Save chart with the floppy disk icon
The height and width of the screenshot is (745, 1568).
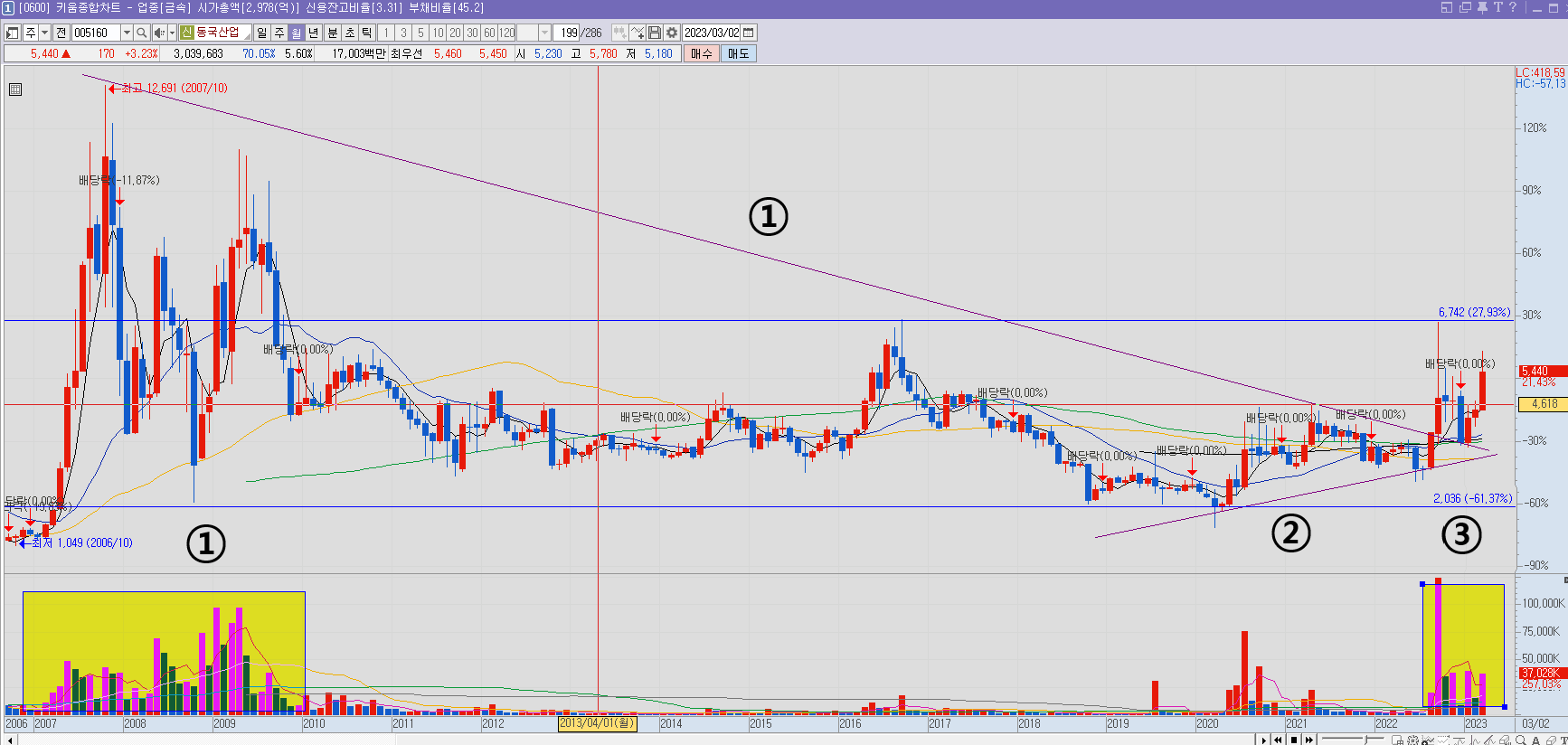(655, 33)
